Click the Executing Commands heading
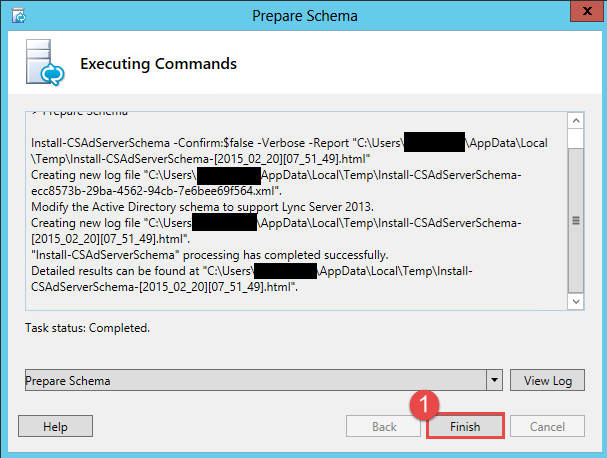 (158, 64)
